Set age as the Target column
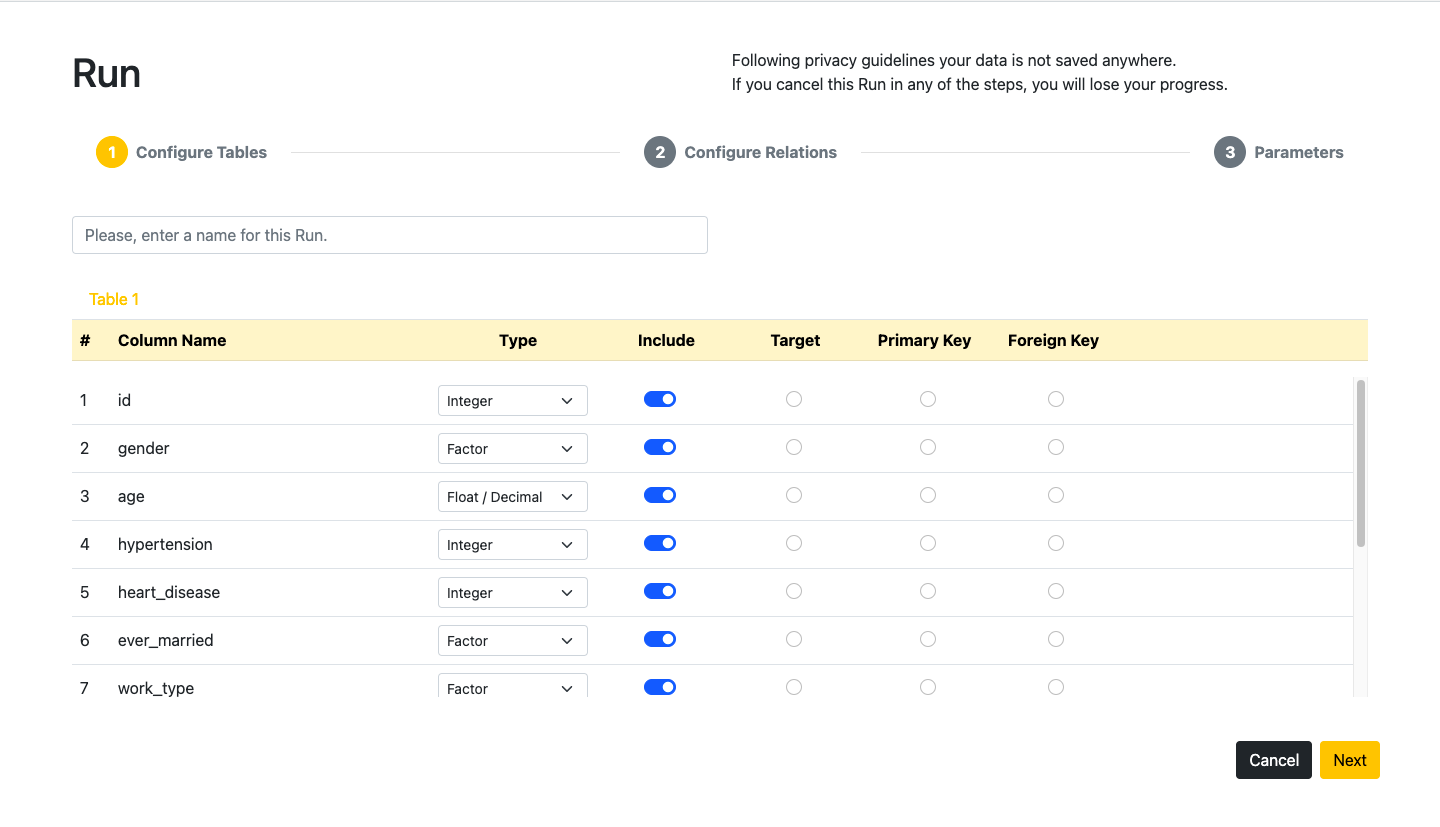This screenshot has height=827, width=1440. [794, 495]
